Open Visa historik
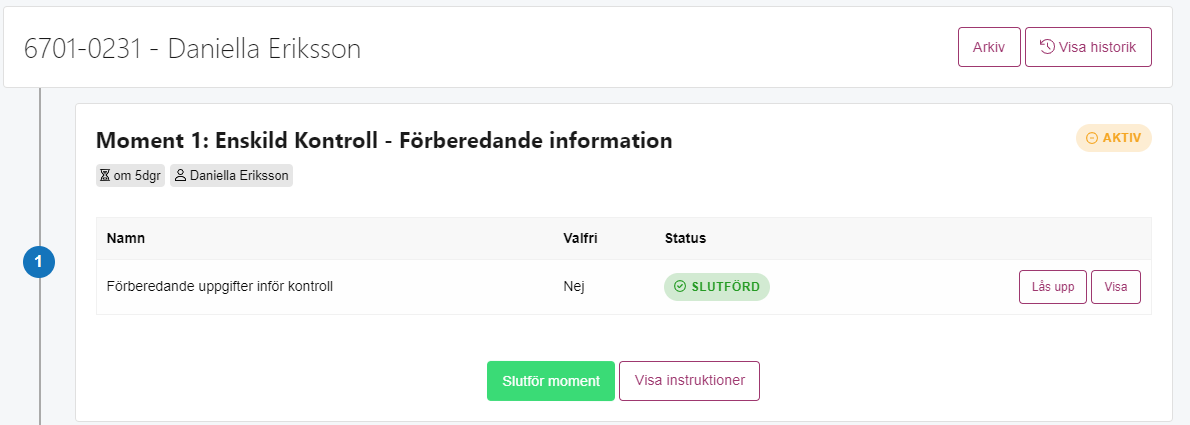Viewport: 1190px width, 425px height. (1088, 47)
